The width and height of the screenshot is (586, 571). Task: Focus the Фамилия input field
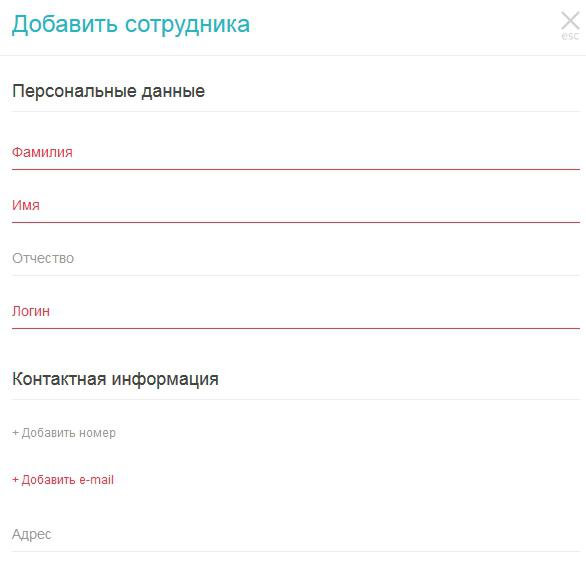296,153
